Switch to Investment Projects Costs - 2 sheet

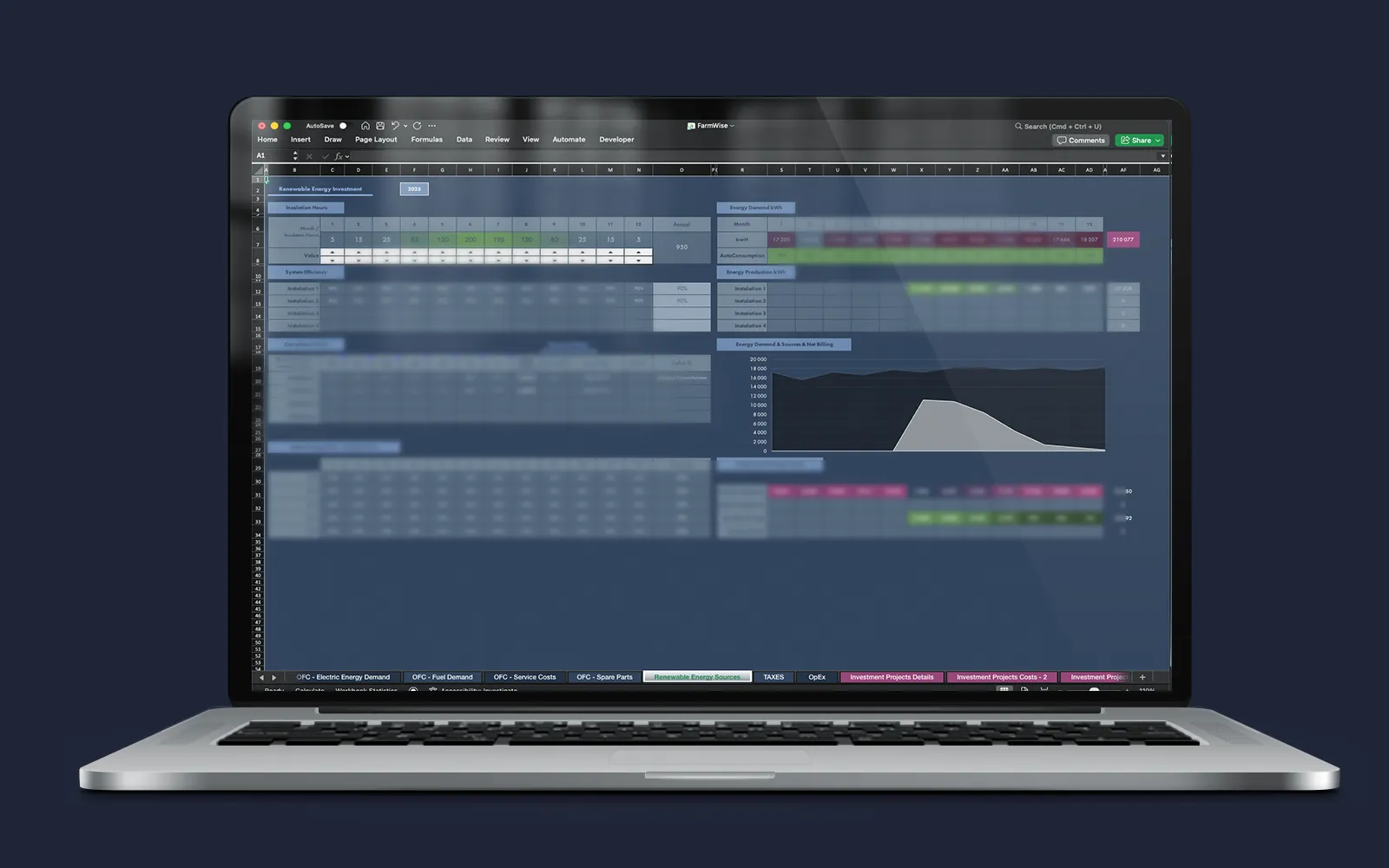pos(1002,677)
